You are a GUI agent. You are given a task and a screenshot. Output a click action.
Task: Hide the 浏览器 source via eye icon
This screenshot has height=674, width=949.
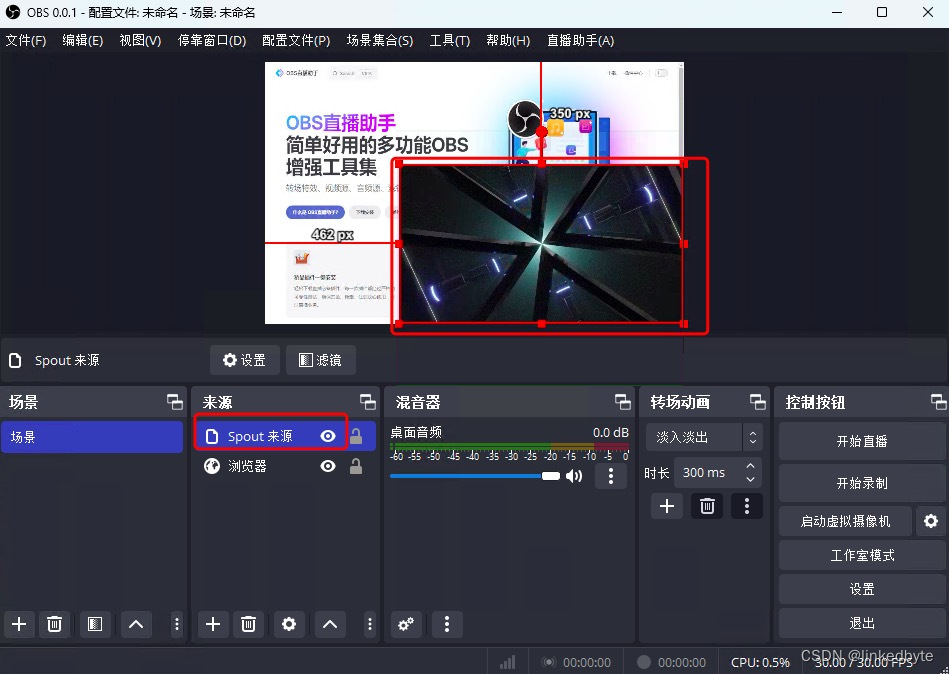pos(328,466)
